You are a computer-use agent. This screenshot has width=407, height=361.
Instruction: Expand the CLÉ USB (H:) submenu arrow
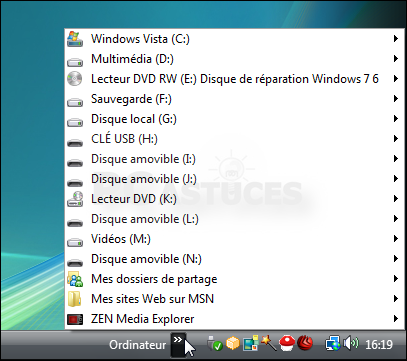tap(396, 139)
